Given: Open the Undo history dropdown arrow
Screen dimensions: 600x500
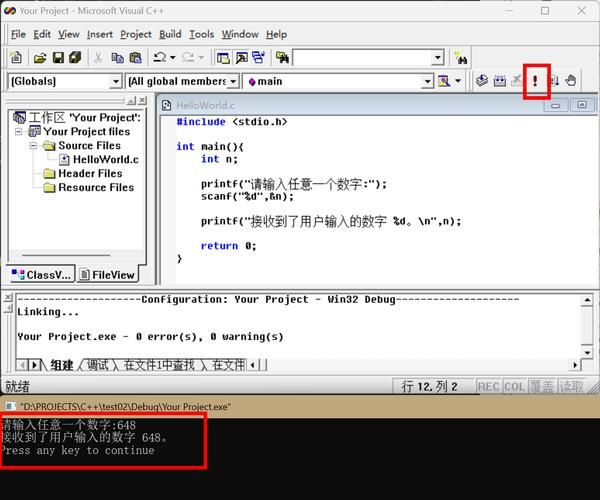Looking at the screenshot, I should pyautogui.click(x=173, y=58).
